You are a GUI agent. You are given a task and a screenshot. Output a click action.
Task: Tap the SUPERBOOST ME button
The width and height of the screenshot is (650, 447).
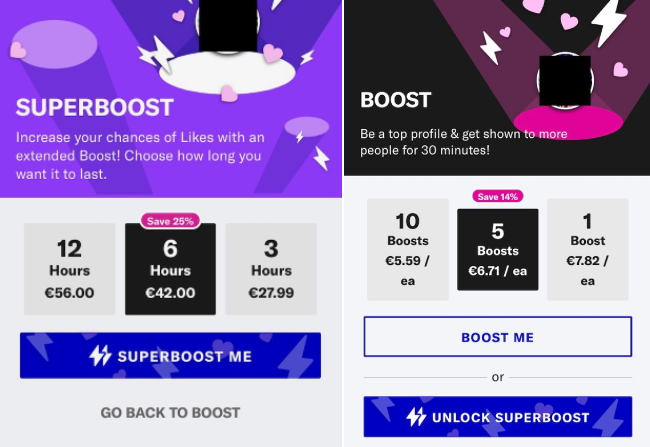click(x=170, y=355)
